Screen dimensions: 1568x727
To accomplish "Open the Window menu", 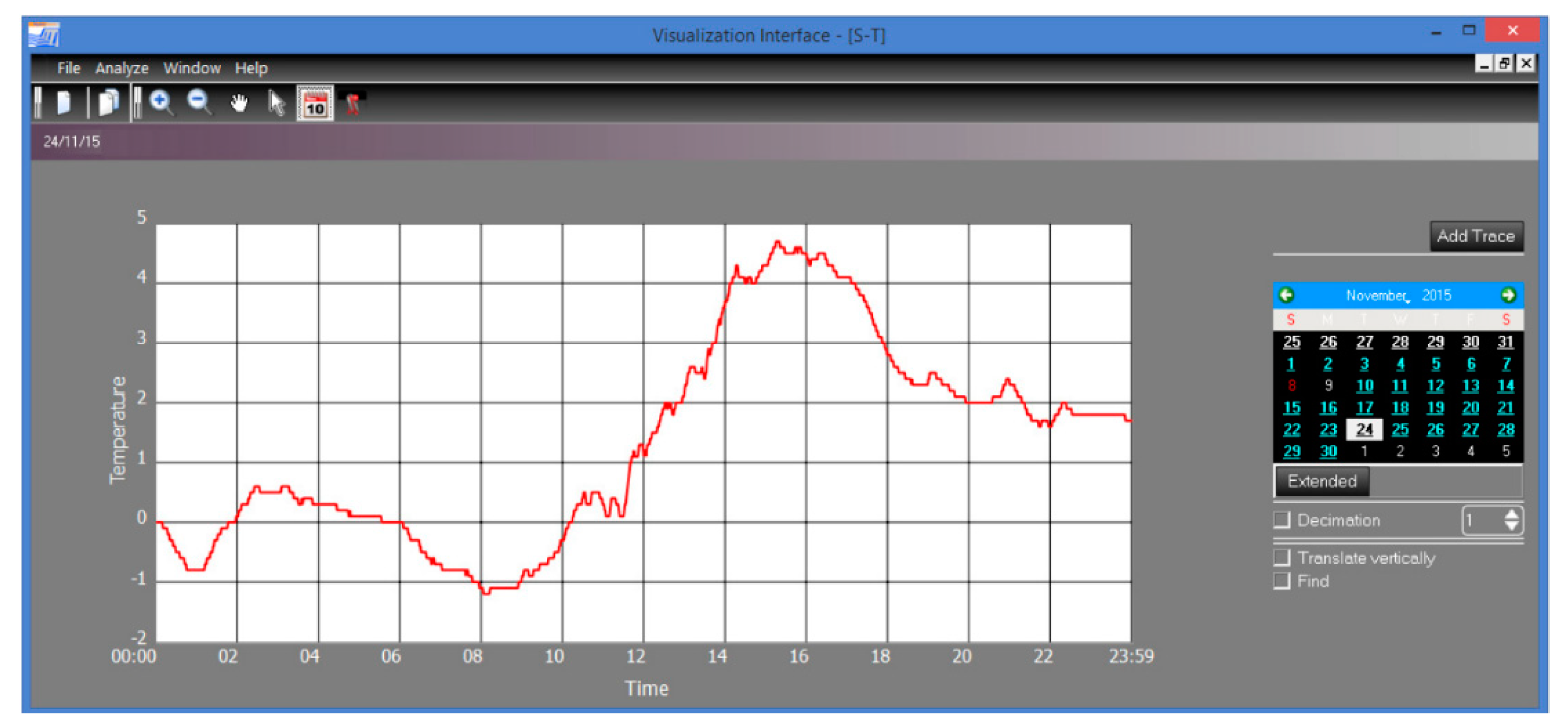I will pyautogui.click(x=192, y=68).
